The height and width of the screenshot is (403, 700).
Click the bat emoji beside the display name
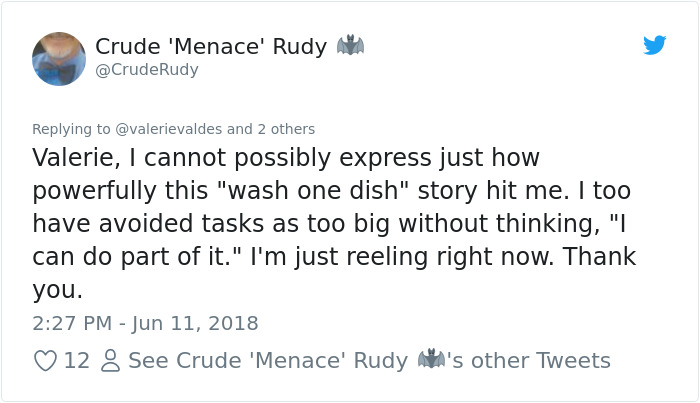350,46
